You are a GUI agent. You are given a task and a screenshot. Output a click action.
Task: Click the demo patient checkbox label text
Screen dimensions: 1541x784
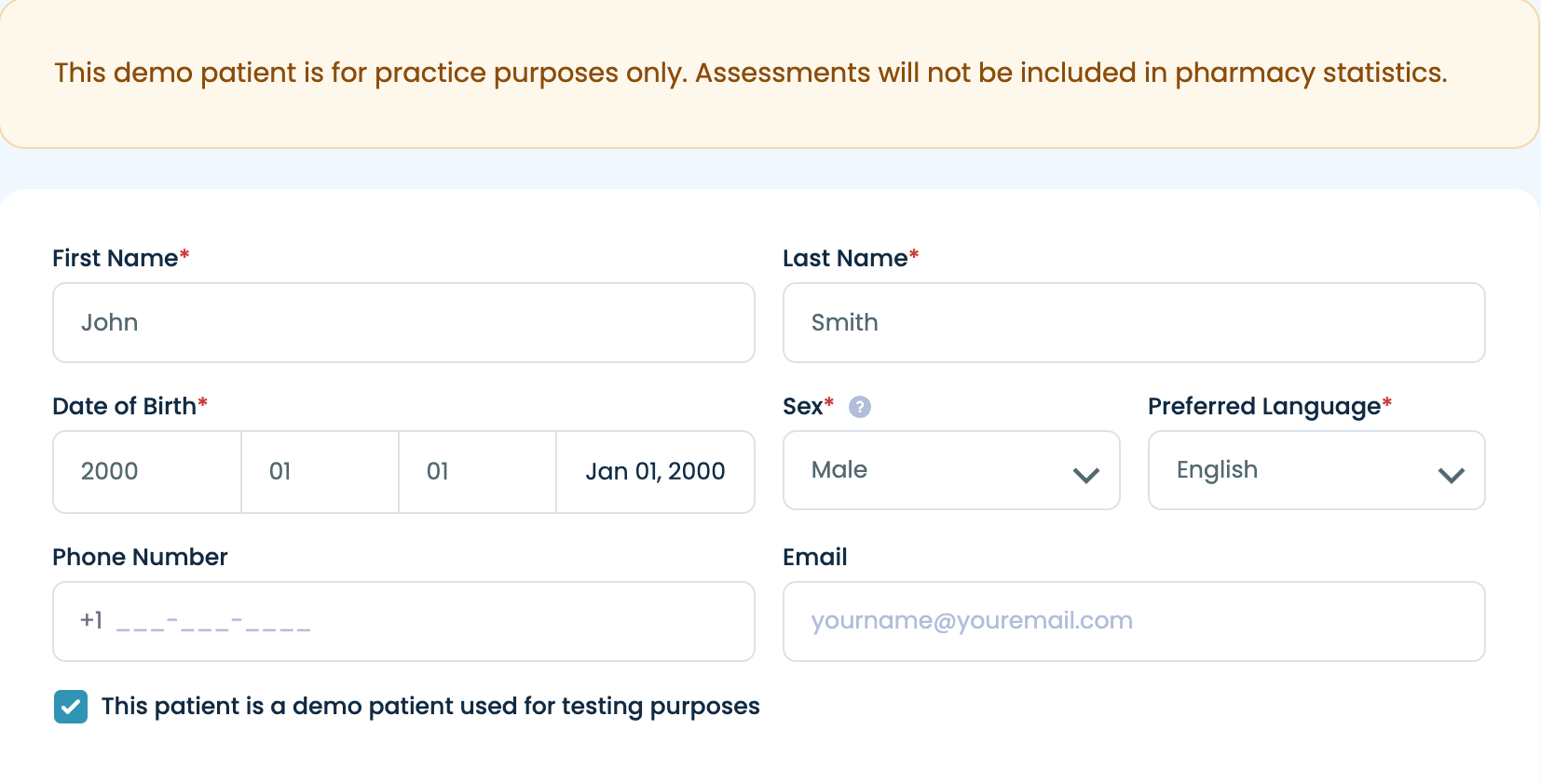(430, 707)
